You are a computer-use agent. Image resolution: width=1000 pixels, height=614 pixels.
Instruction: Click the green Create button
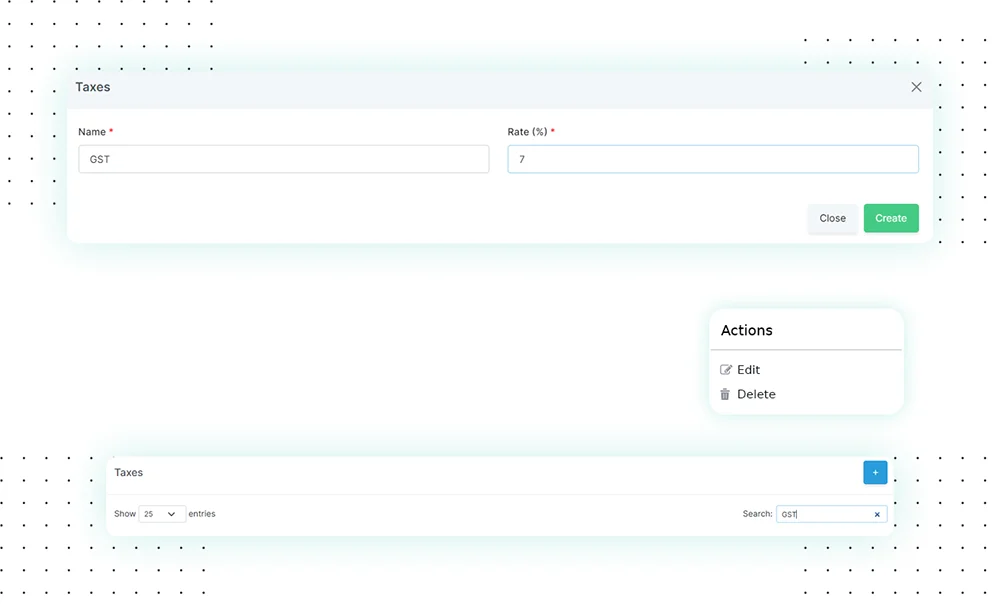[890, 218]
